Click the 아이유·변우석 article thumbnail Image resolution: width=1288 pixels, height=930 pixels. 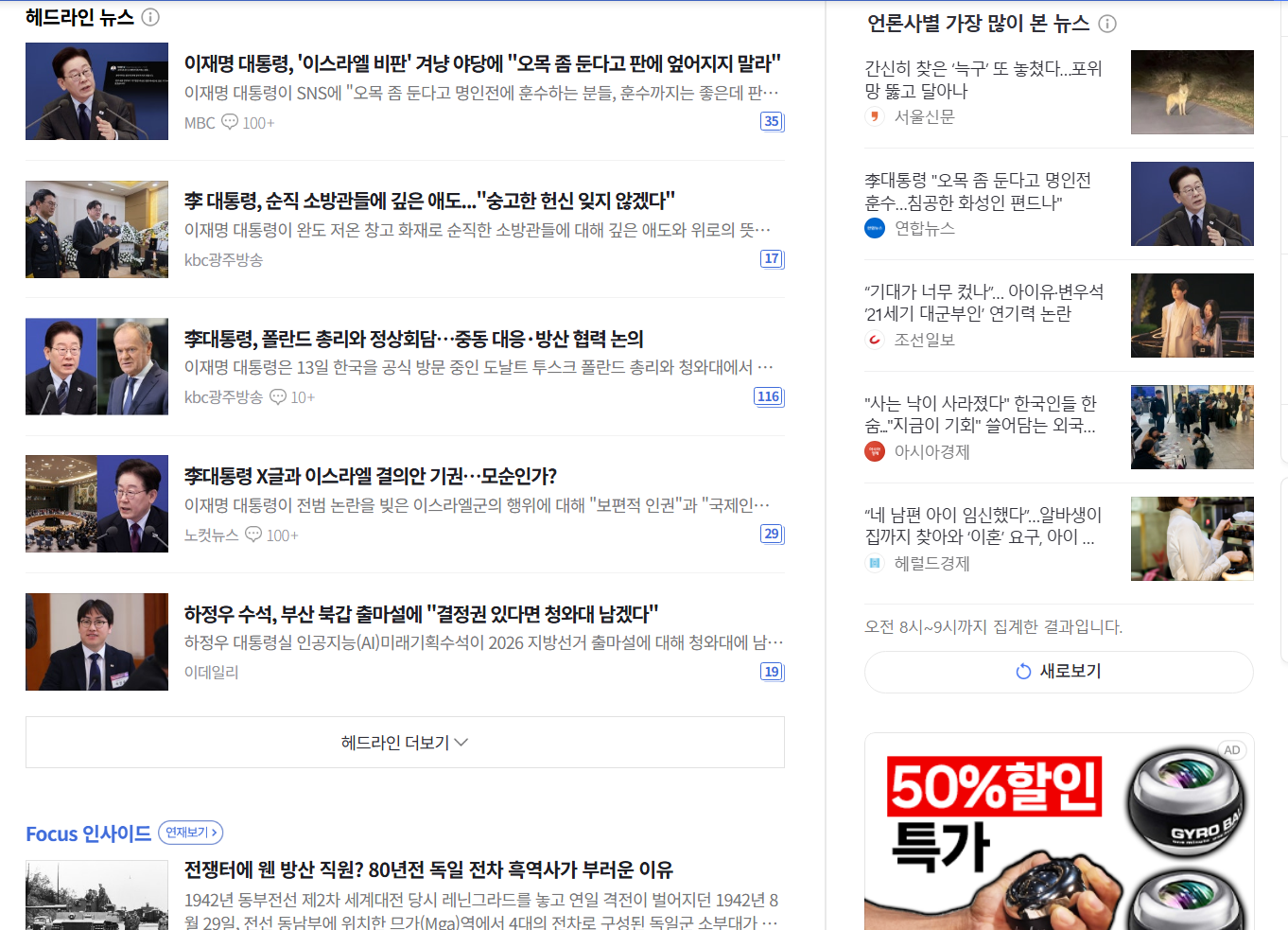tap(1192, 315)
